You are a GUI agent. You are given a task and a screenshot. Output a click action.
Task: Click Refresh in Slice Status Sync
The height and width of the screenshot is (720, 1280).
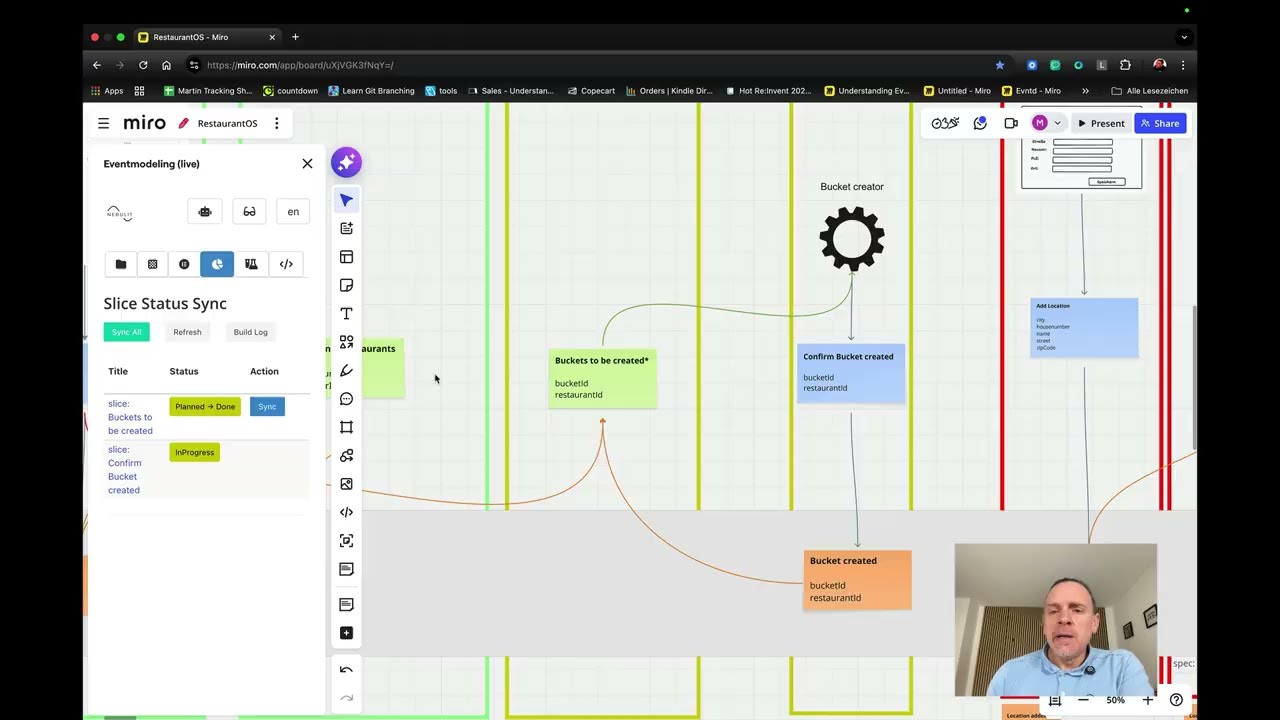pyautogui.click(x=187, y=332)
